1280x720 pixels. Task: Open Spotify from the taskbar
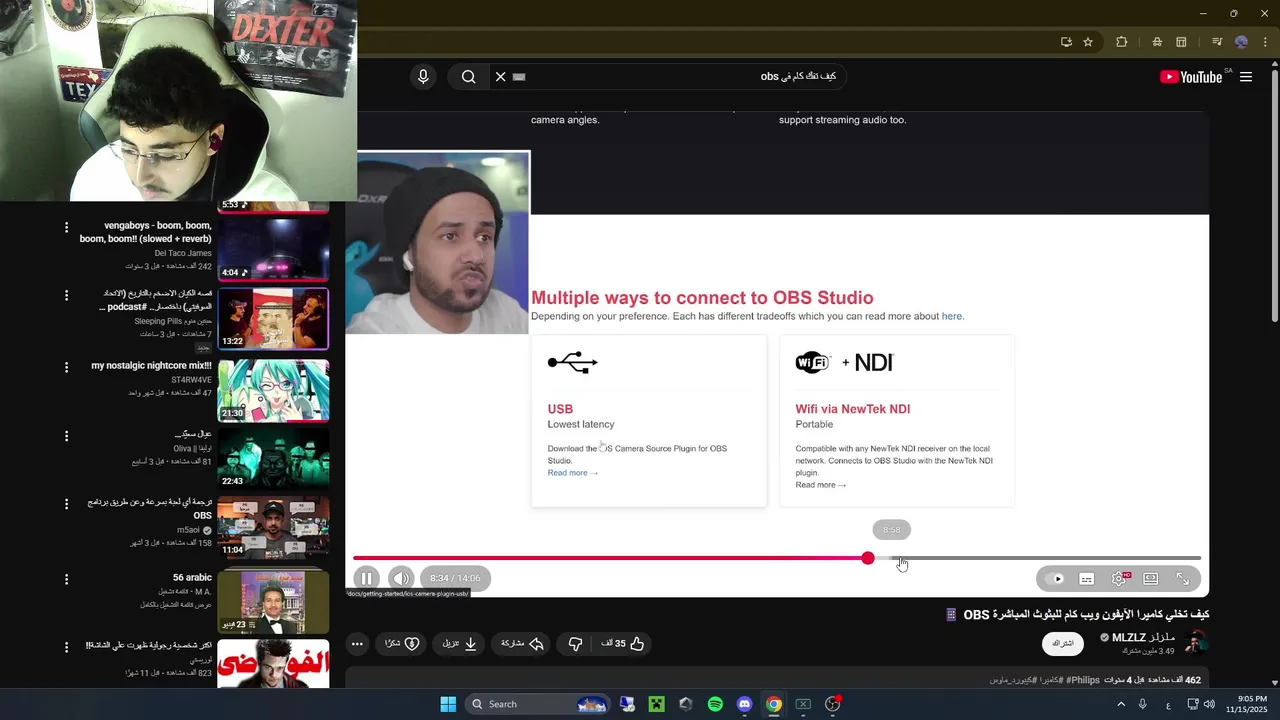tap(715, 704)
